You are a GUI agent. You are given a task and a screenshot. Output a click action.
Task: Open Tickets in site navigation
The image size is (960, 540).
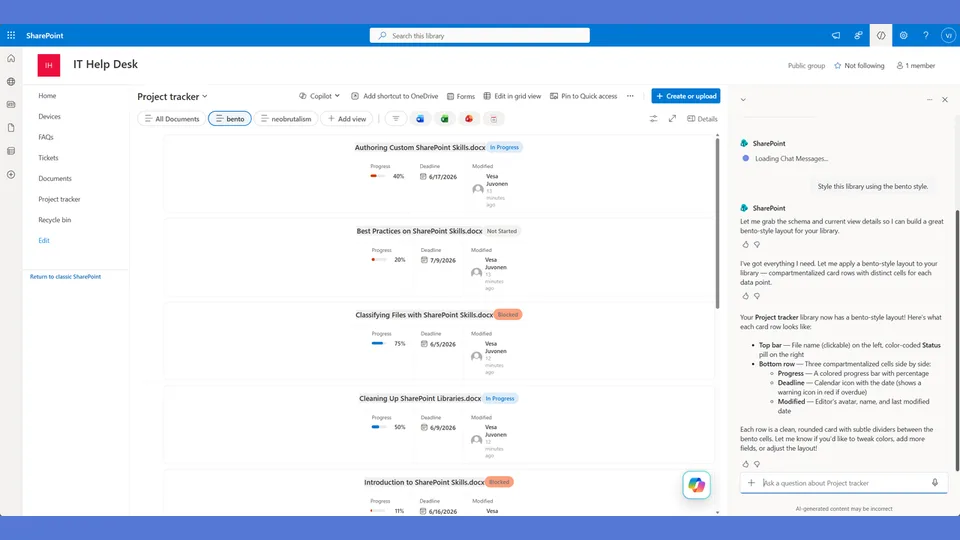pos(48,158)
